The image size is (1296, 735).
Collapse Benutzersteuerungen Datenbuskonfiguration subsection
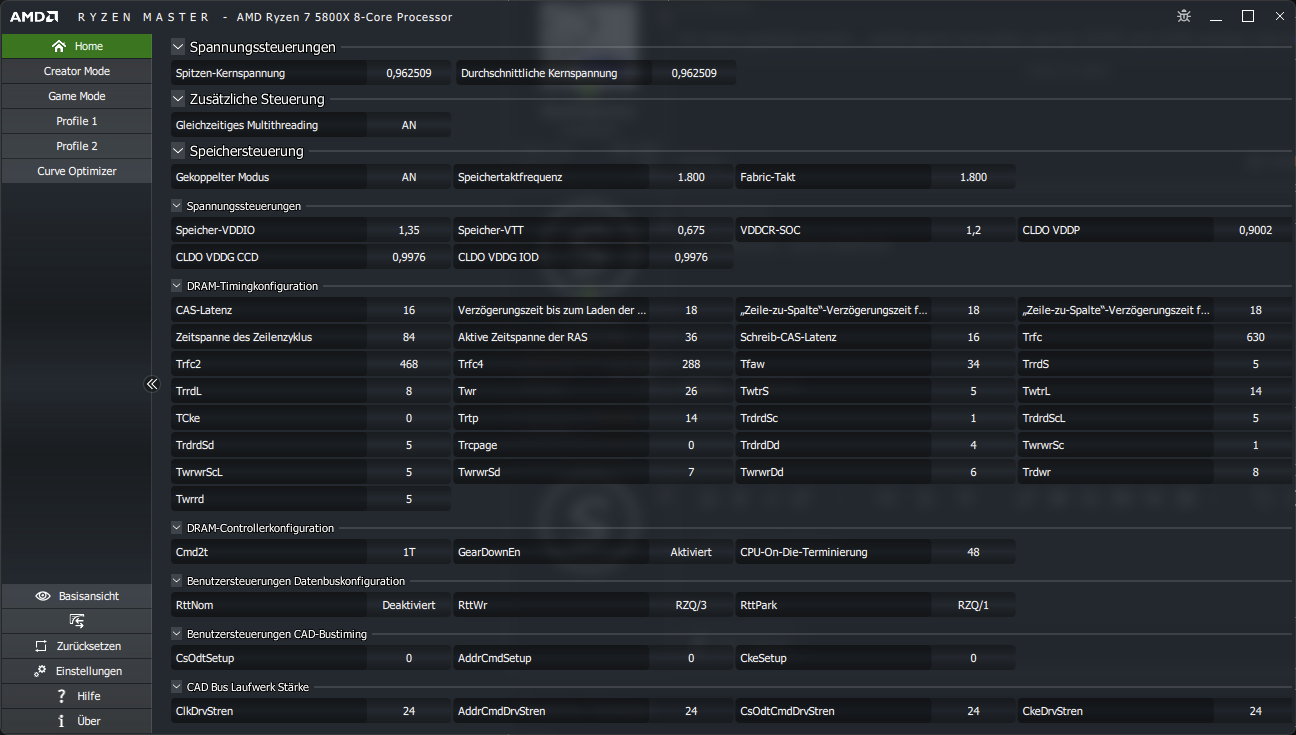tap(177, 581)
